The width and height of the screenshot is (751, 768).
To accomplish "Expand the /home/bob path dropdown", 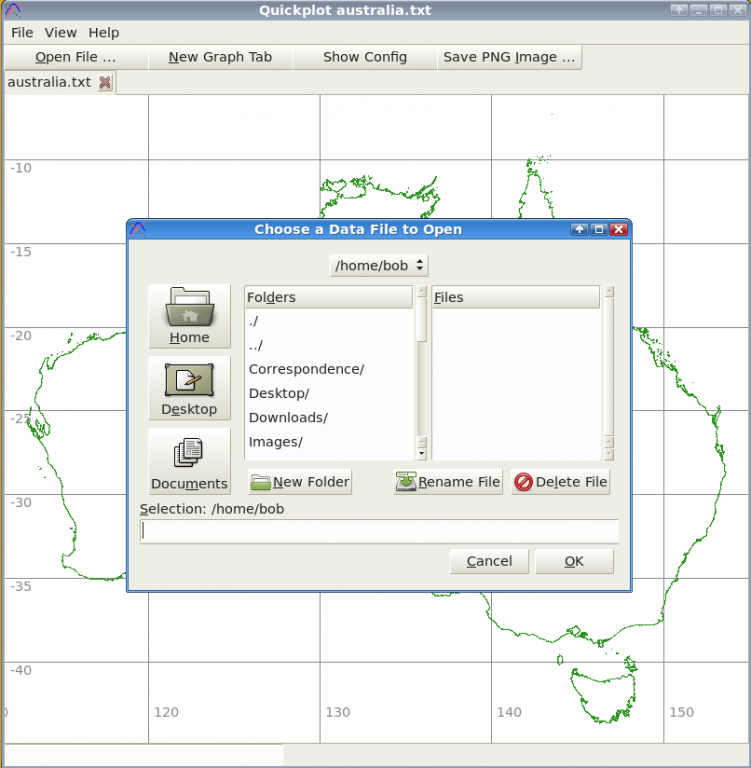I will 379,265.
